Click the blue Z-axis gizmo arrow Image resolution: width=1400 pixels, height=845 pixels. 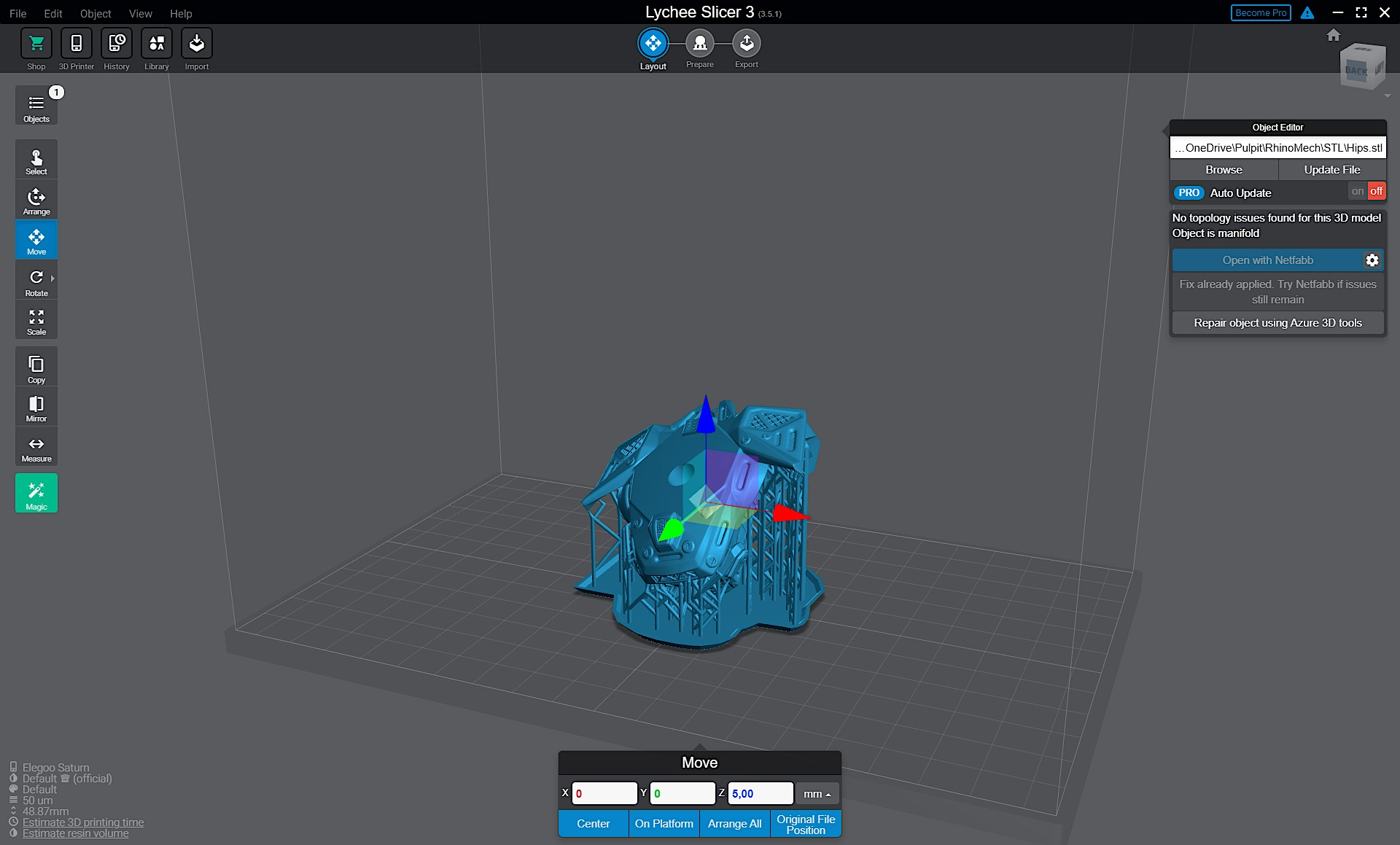pos(706,414)
